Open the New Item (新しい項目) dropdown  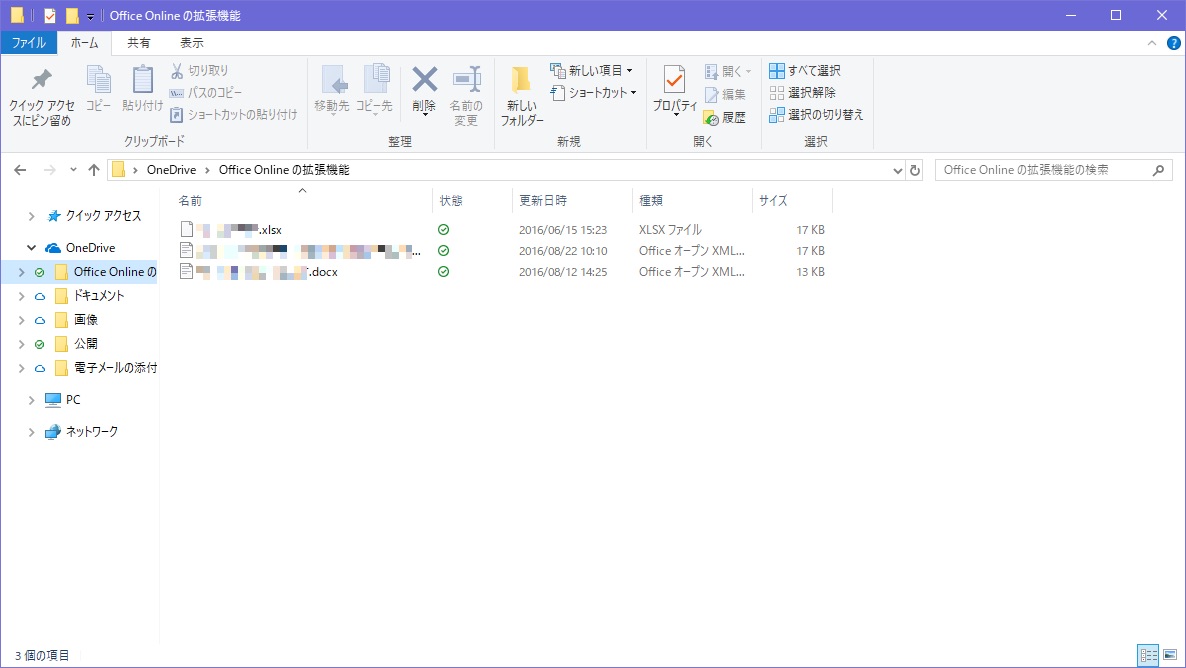click(591, 70)
